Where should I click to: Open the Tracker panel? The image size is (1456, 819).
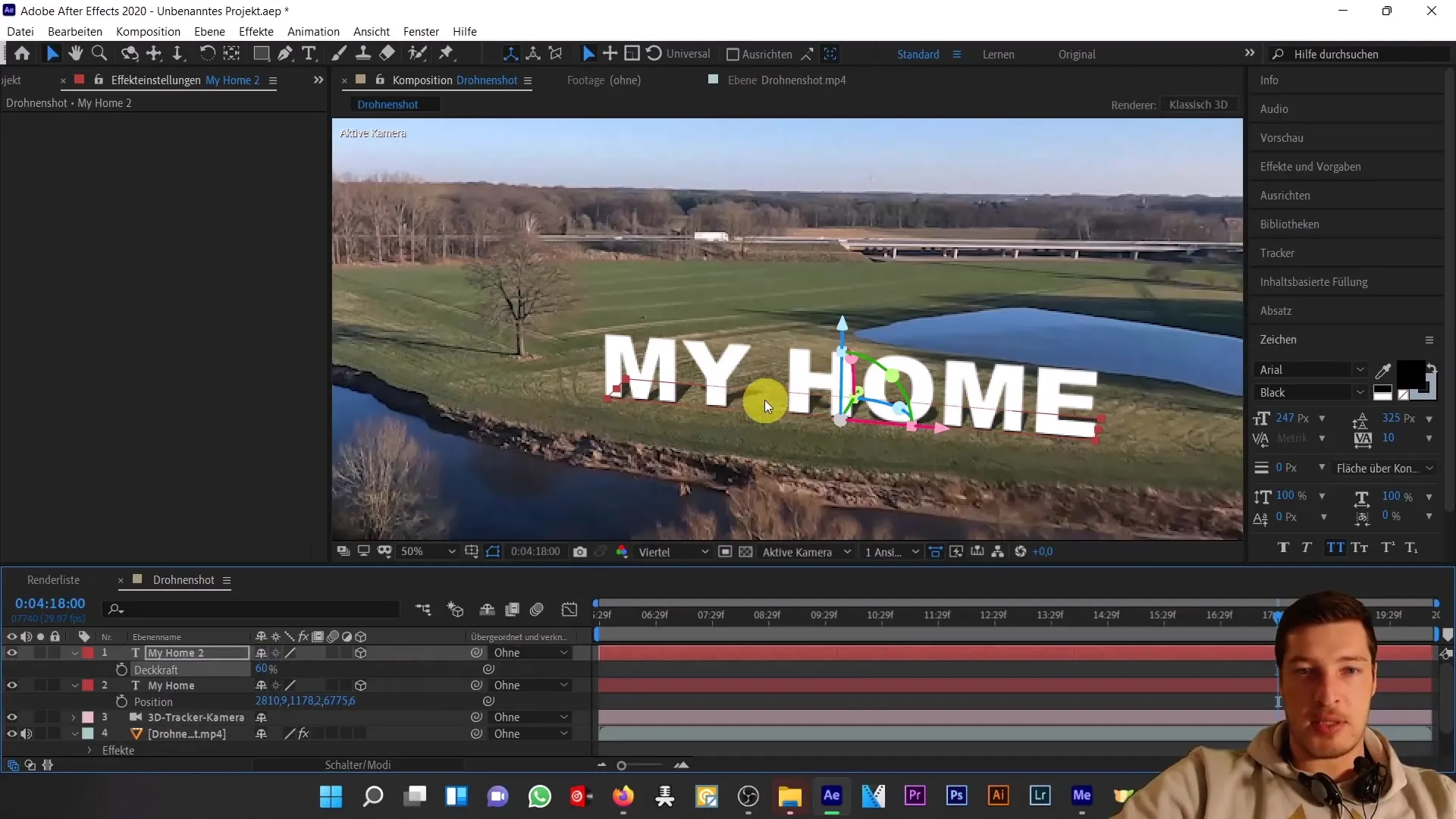(1277, 253)
